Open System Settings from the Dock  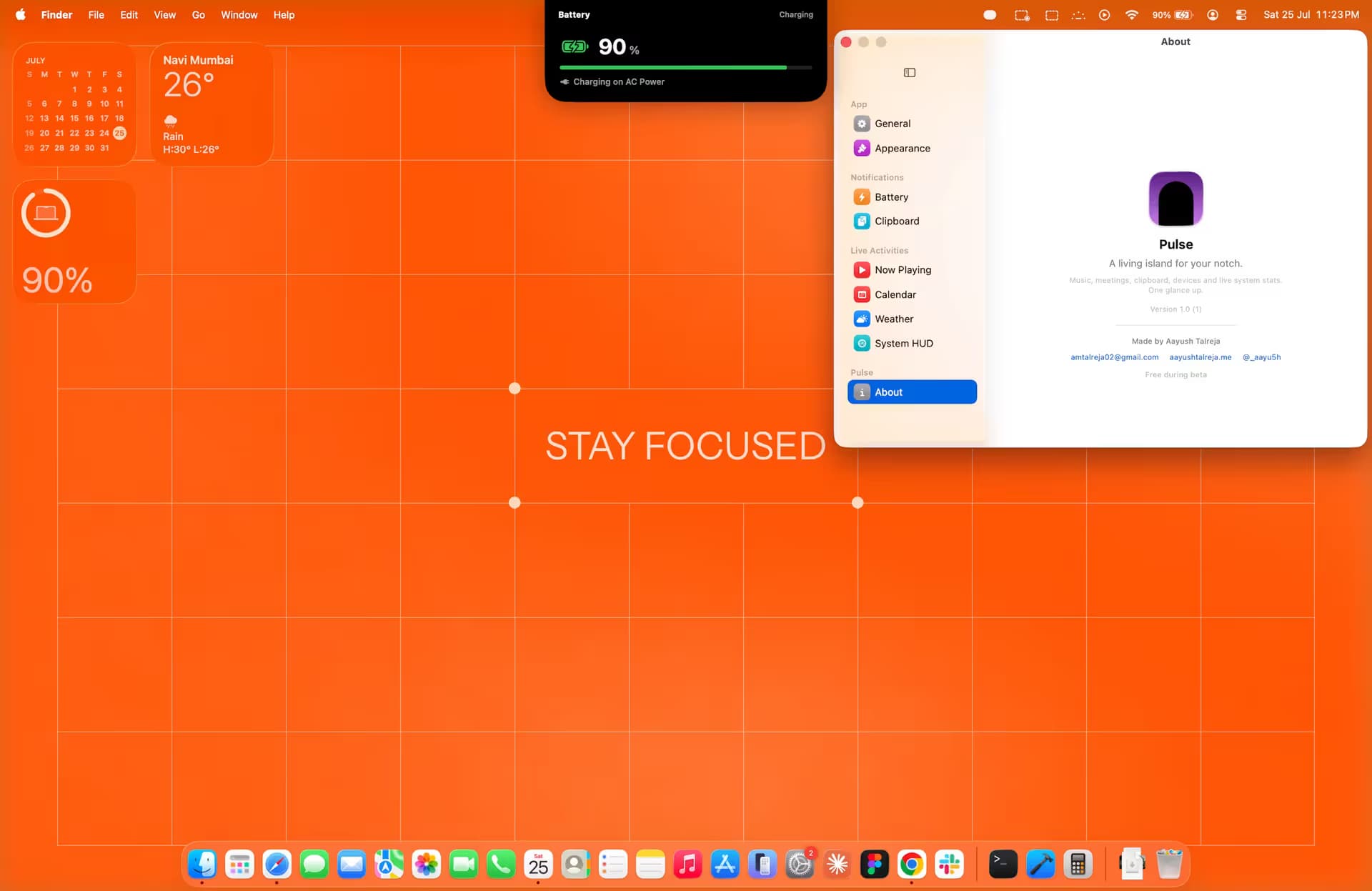(800, 865)
